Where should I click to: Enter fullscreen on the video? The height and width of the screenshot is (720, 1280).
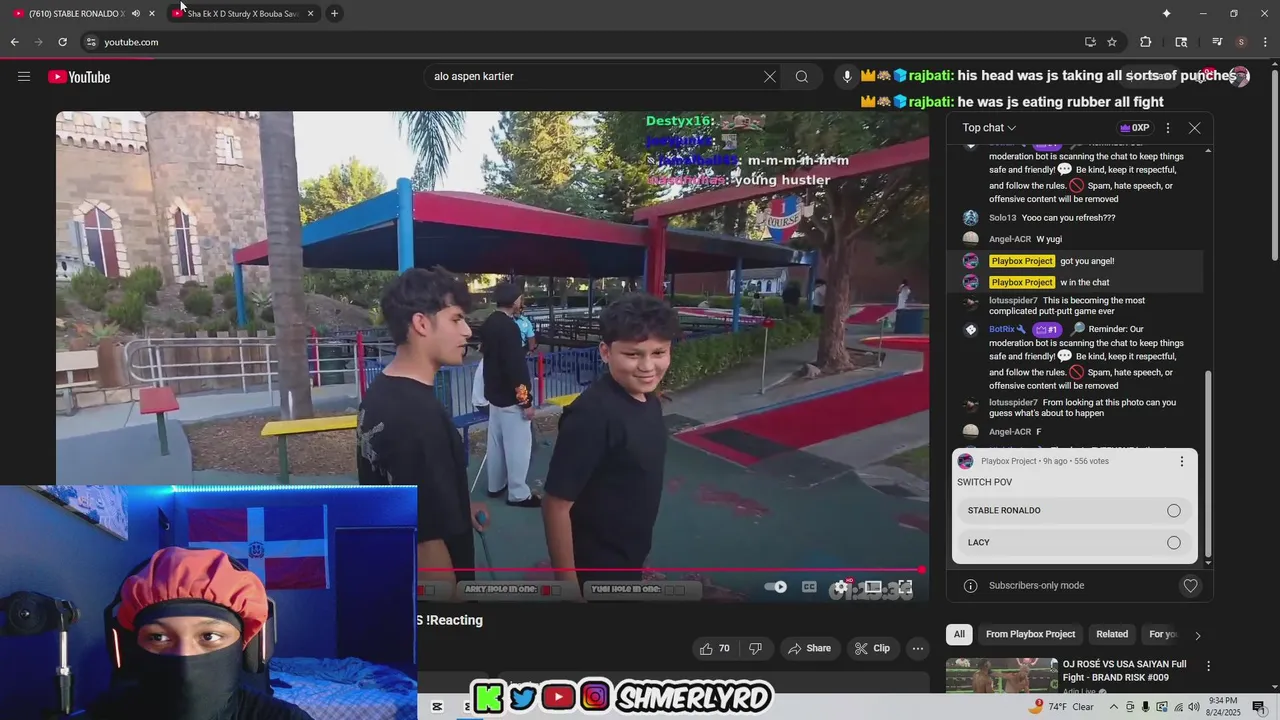pos(905,588)
